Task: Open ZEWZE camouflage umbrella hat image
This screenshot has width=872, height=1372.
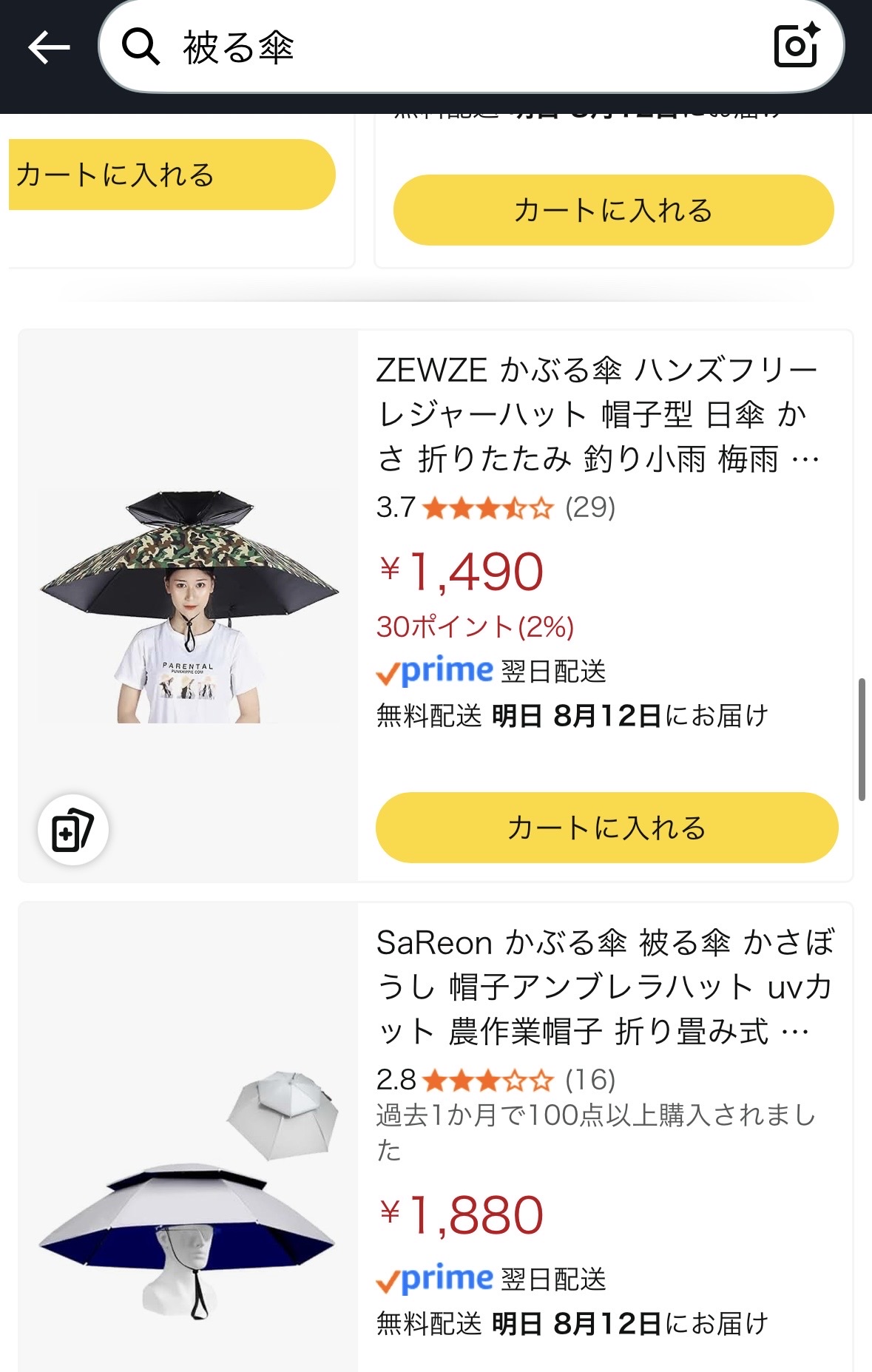Action: coord(189,606)
